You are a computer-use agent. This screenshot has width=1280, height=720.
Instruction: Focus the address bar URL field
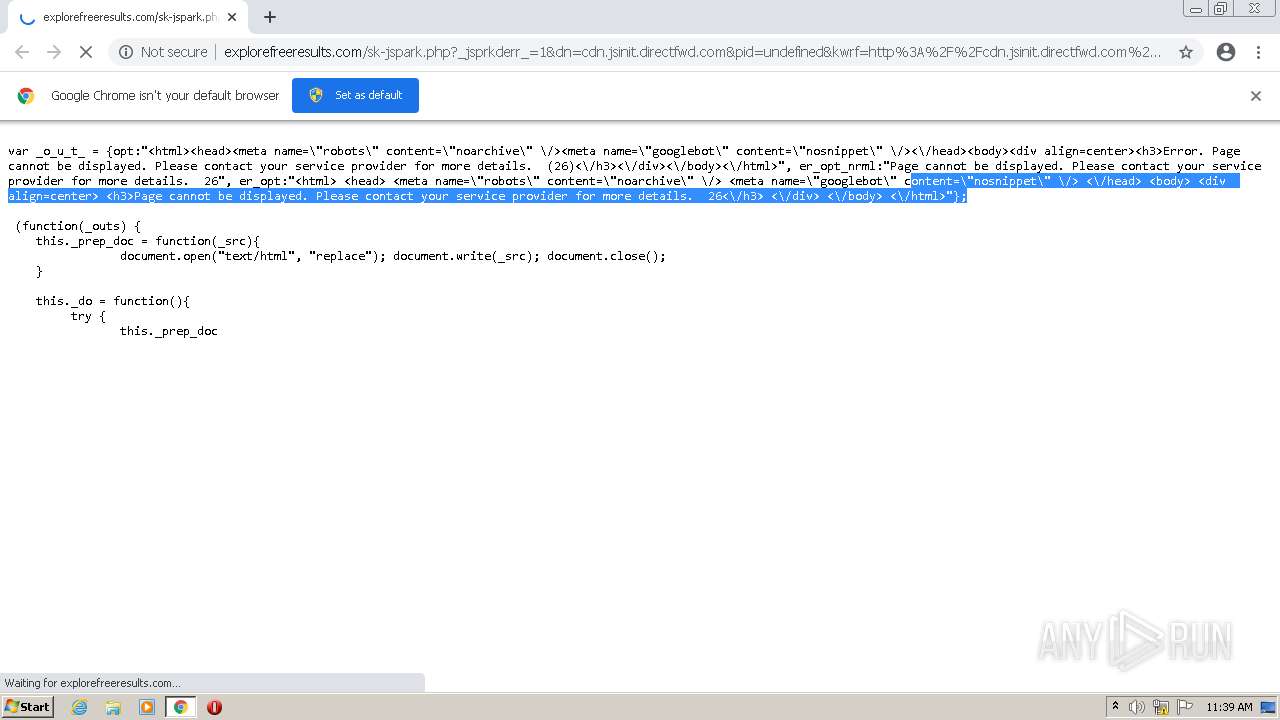pyautogui.click(x=692, y=52)
